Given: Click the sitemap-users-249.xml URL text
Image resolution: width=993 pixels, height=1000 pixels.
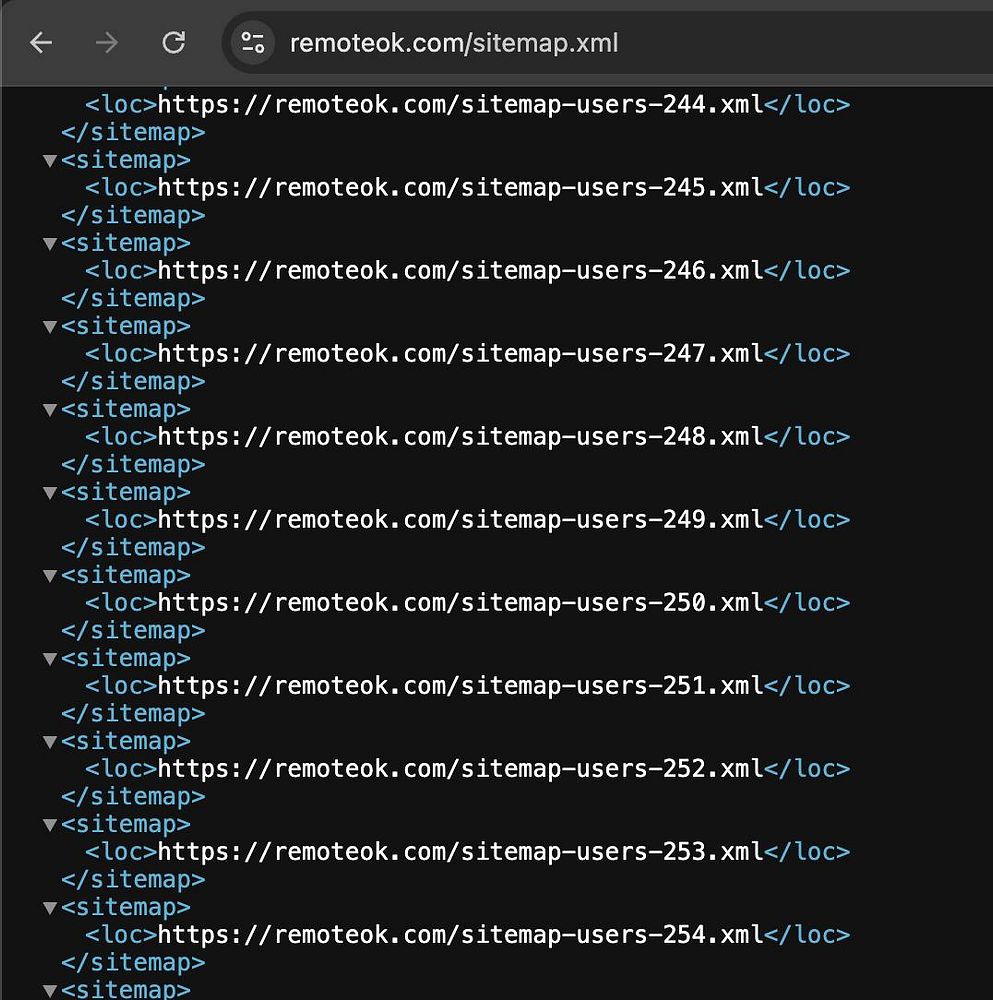Looking at the screenshot, I should (x=460, y=520).
